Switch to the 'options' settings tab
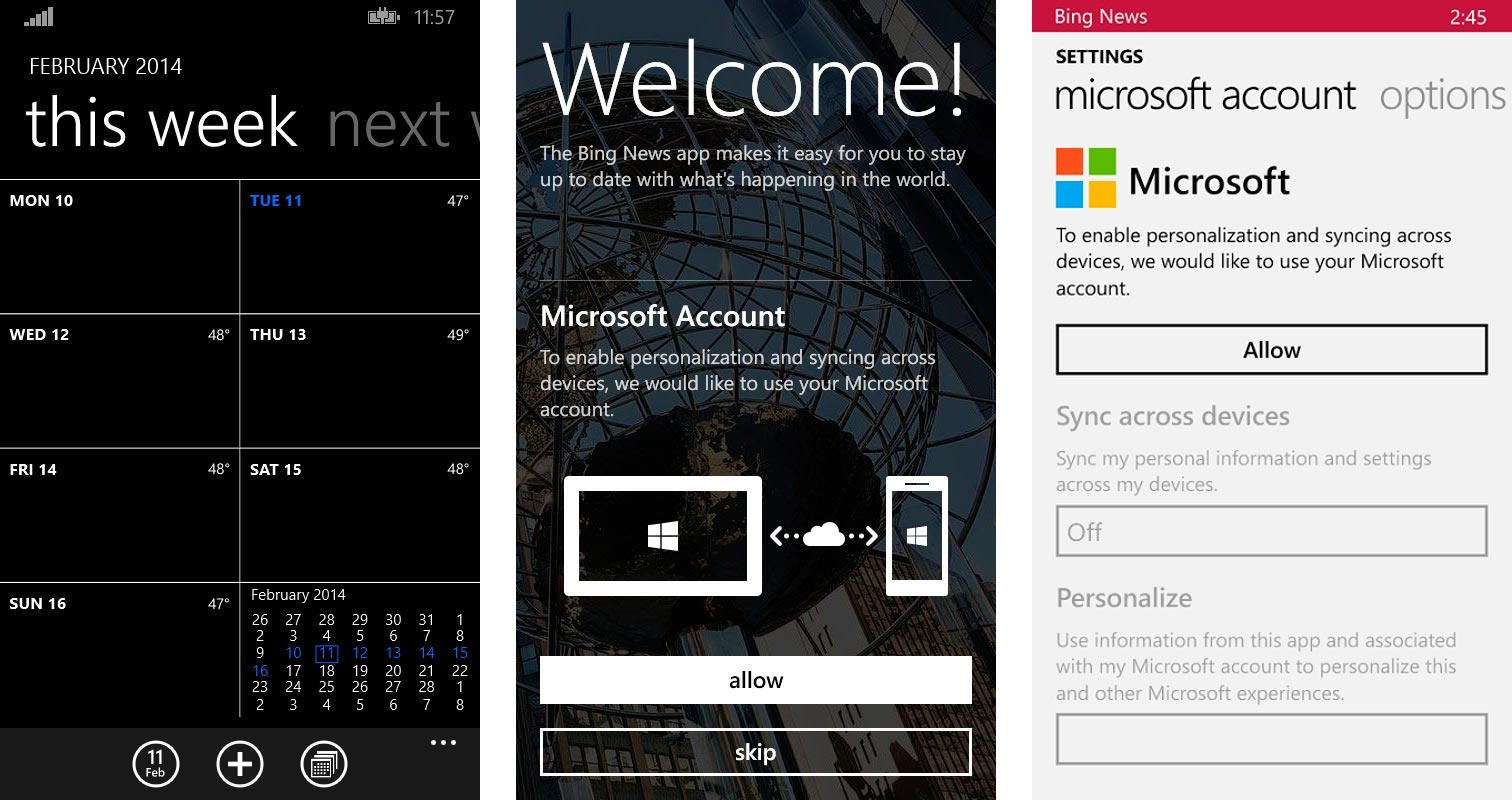 [1445, 97]
